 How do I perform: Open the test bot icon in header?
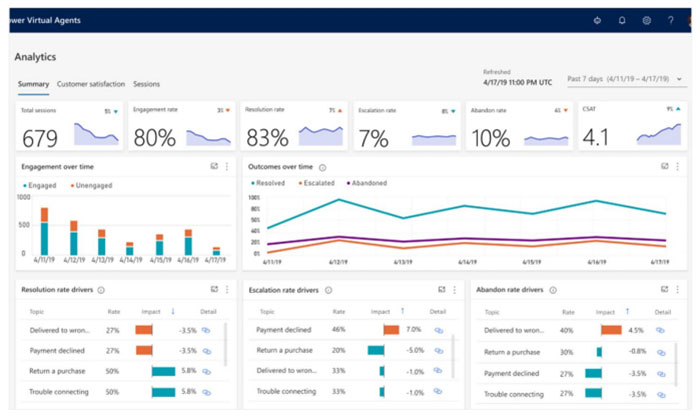click(597, 20)
